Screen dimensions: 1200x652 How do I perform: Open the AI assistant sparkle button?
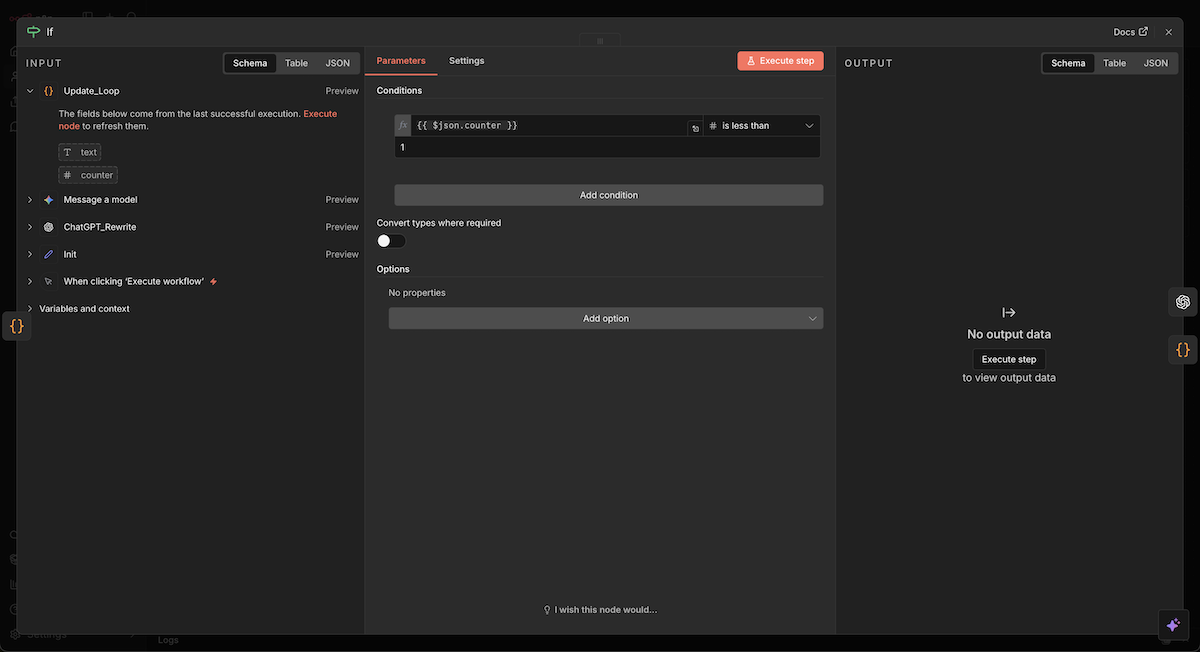(1173, 625)
